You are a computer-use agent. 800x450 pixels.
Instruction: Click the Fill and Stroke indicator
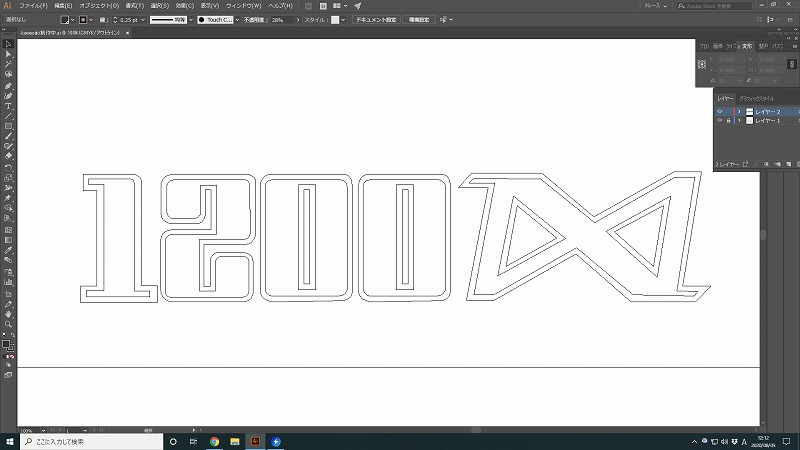(8, 345)
